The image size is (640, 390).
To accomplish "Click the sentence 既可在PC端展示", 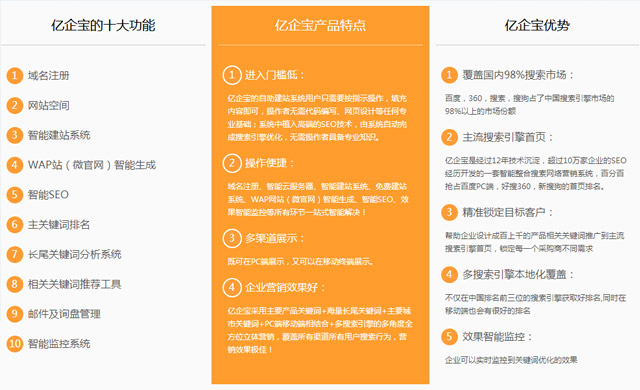I will [x=300, y=261].
